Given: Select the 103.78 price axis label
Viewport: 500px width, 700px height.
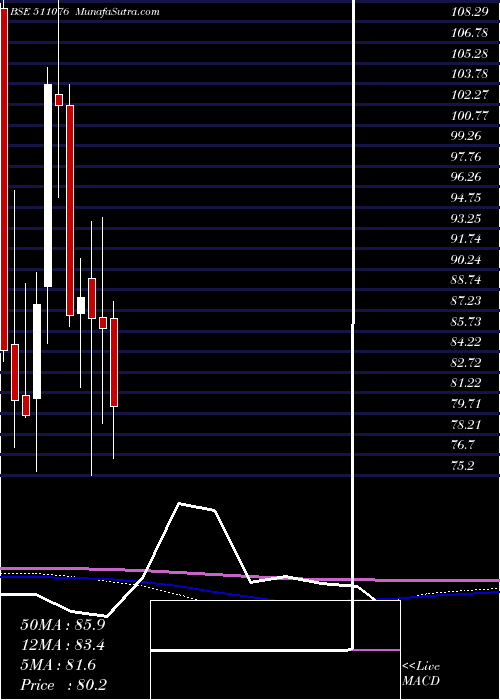Looking at the screenshot, I should point(469,74).
